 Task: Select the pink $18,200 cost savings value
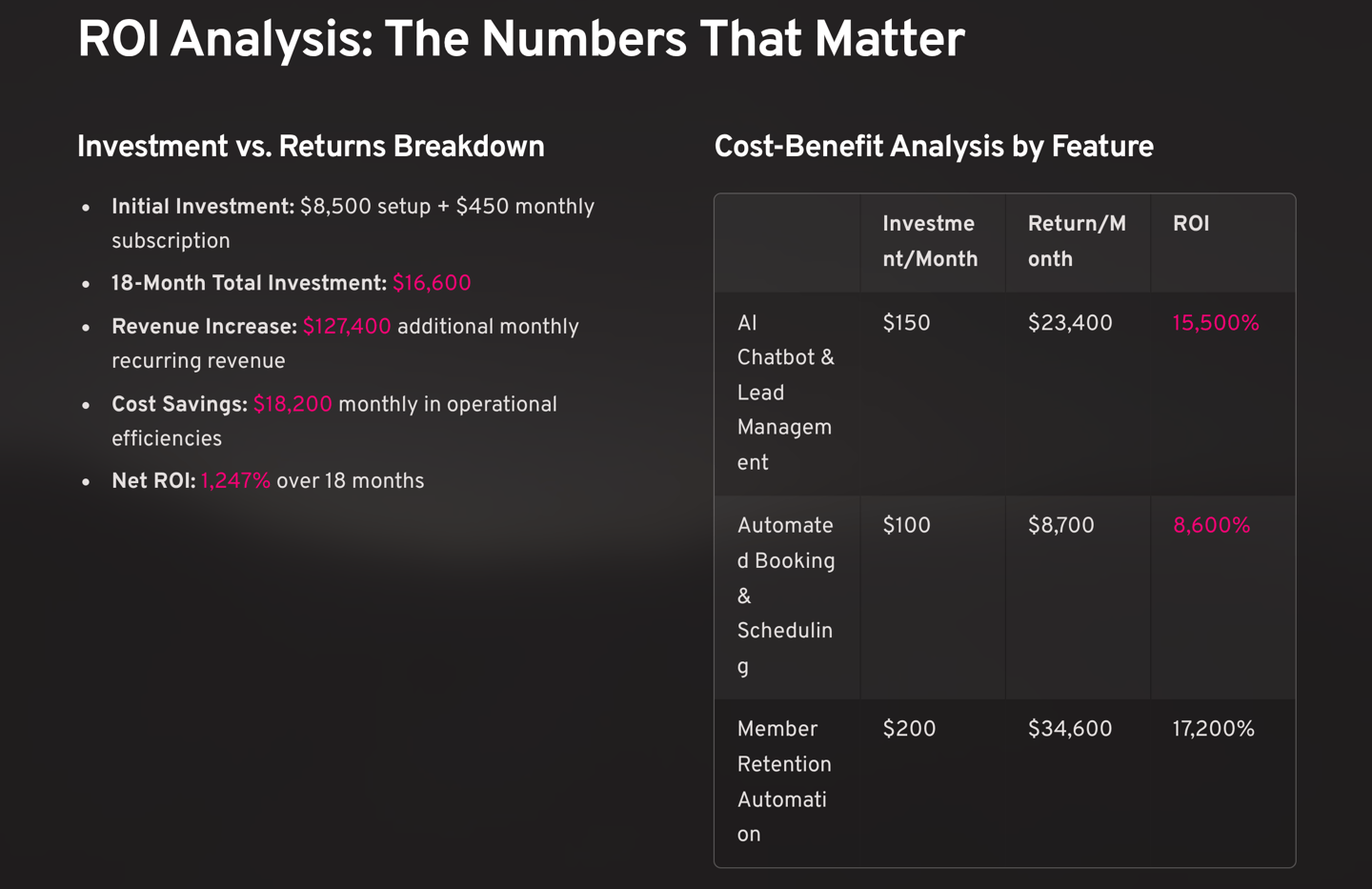click(x=293, y=404)
